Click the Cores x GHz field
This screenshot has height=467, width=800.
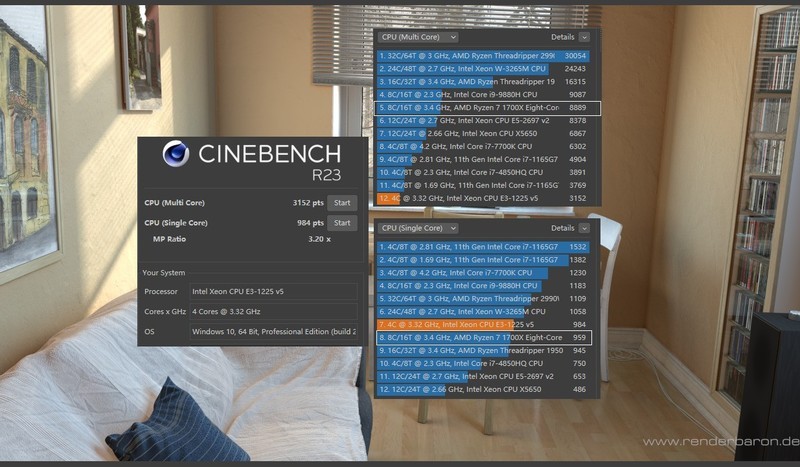273,311
